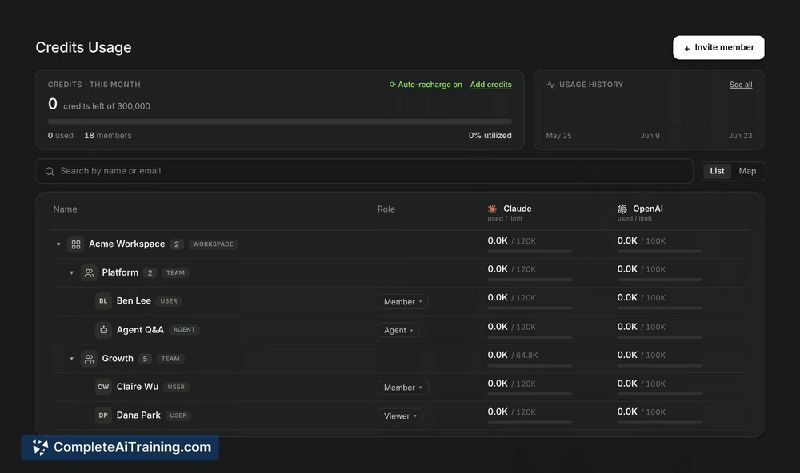Click Dana Park's OpenAI 100K limit value
Screen dimensions: 800x473
point(654,412)
